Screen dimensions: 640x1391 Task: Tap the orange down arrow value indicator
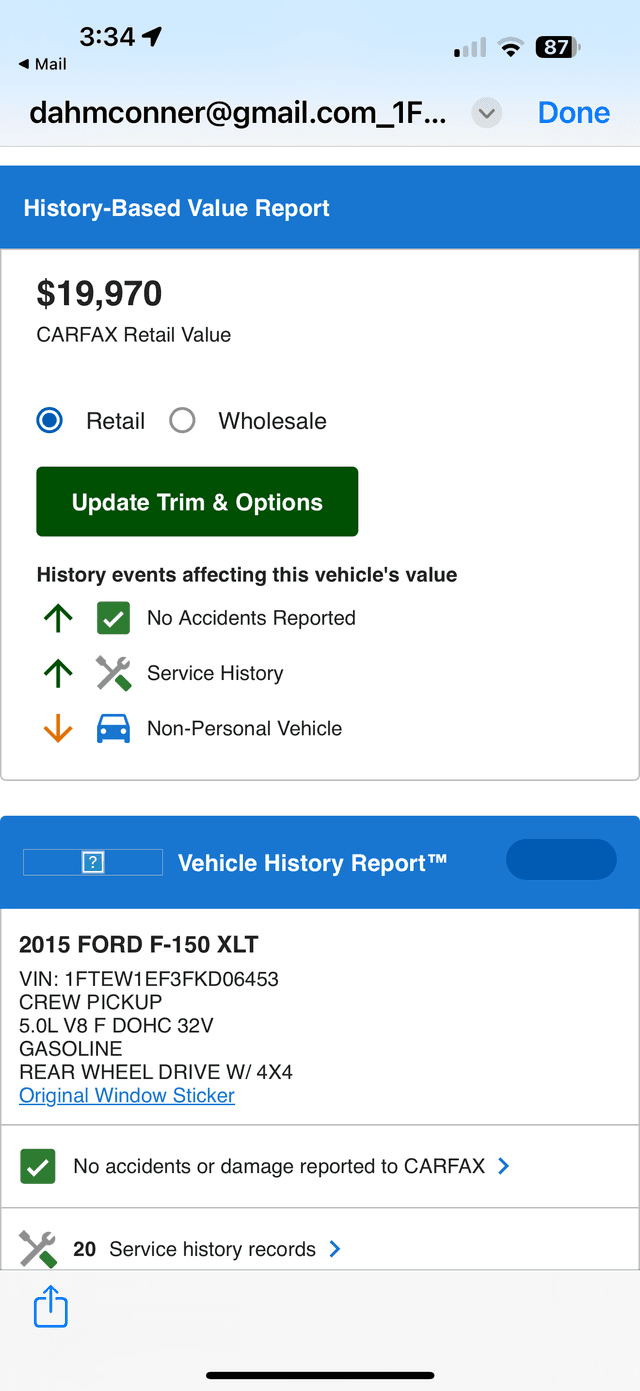[x=58, y=729]
